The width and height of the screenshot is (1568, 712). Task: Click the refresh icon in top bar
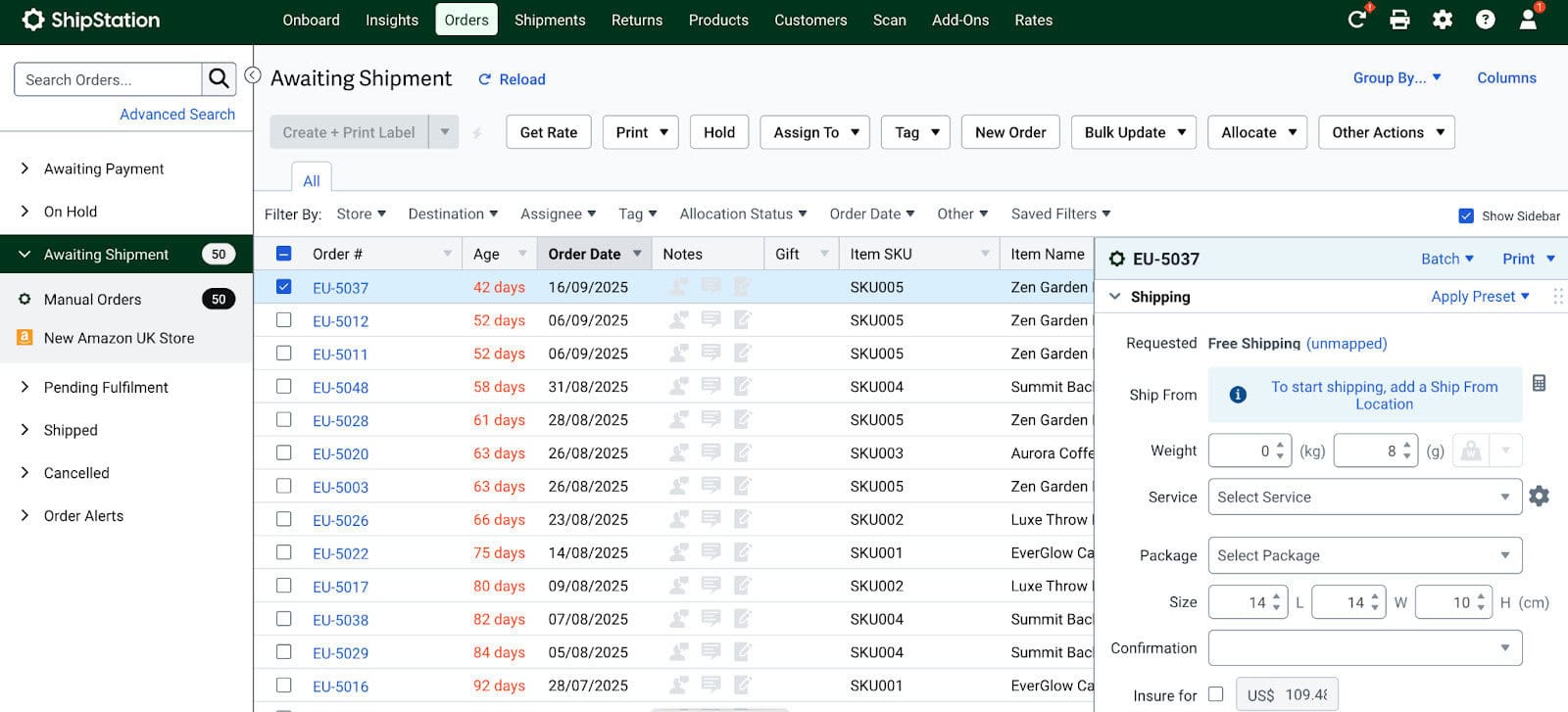tap(1356, 20)
